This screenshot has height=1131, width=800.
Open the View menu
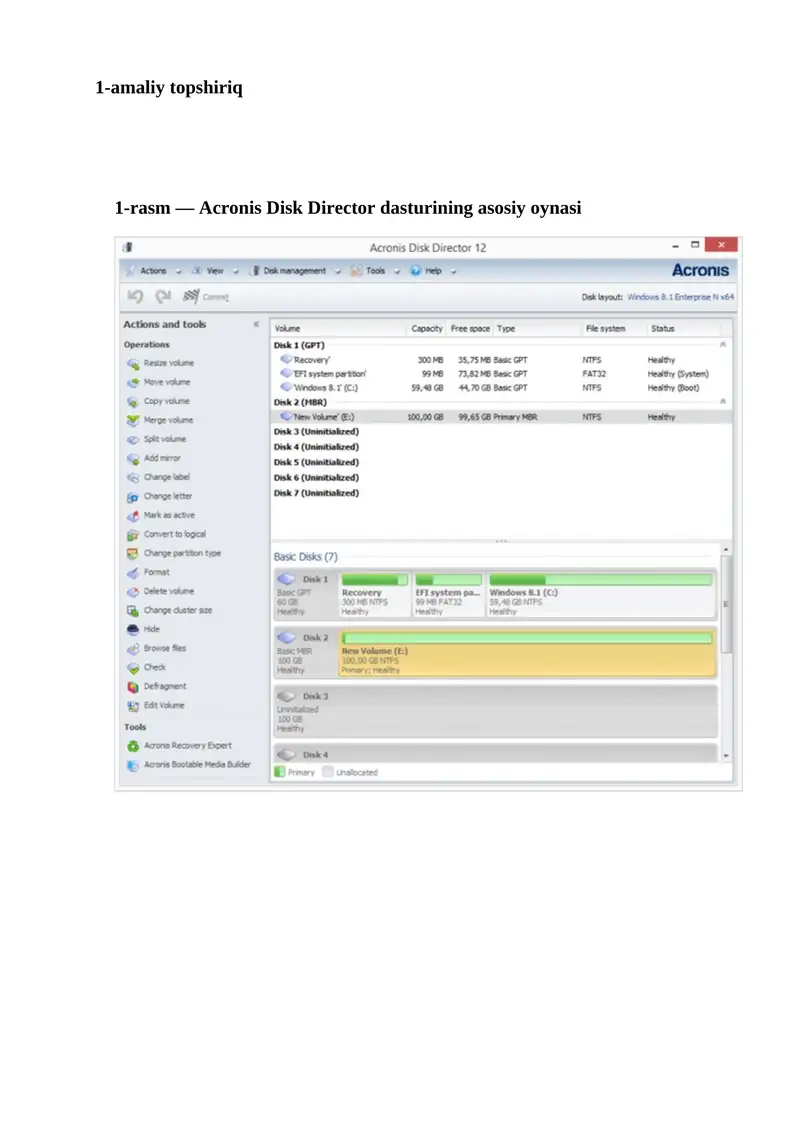point(215,271)
